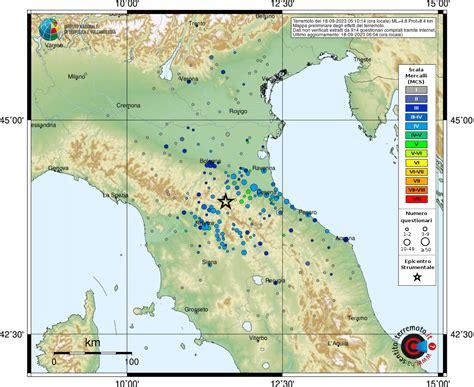Click the Pesaro city label
The width and height of the screenshot is (474, 387).
point(308,212)
